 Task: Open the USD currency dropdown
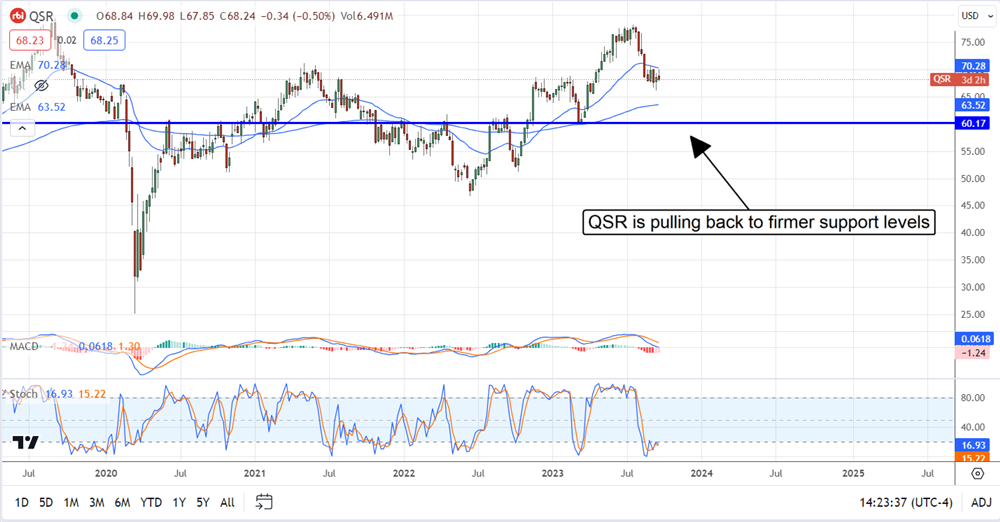974,16
